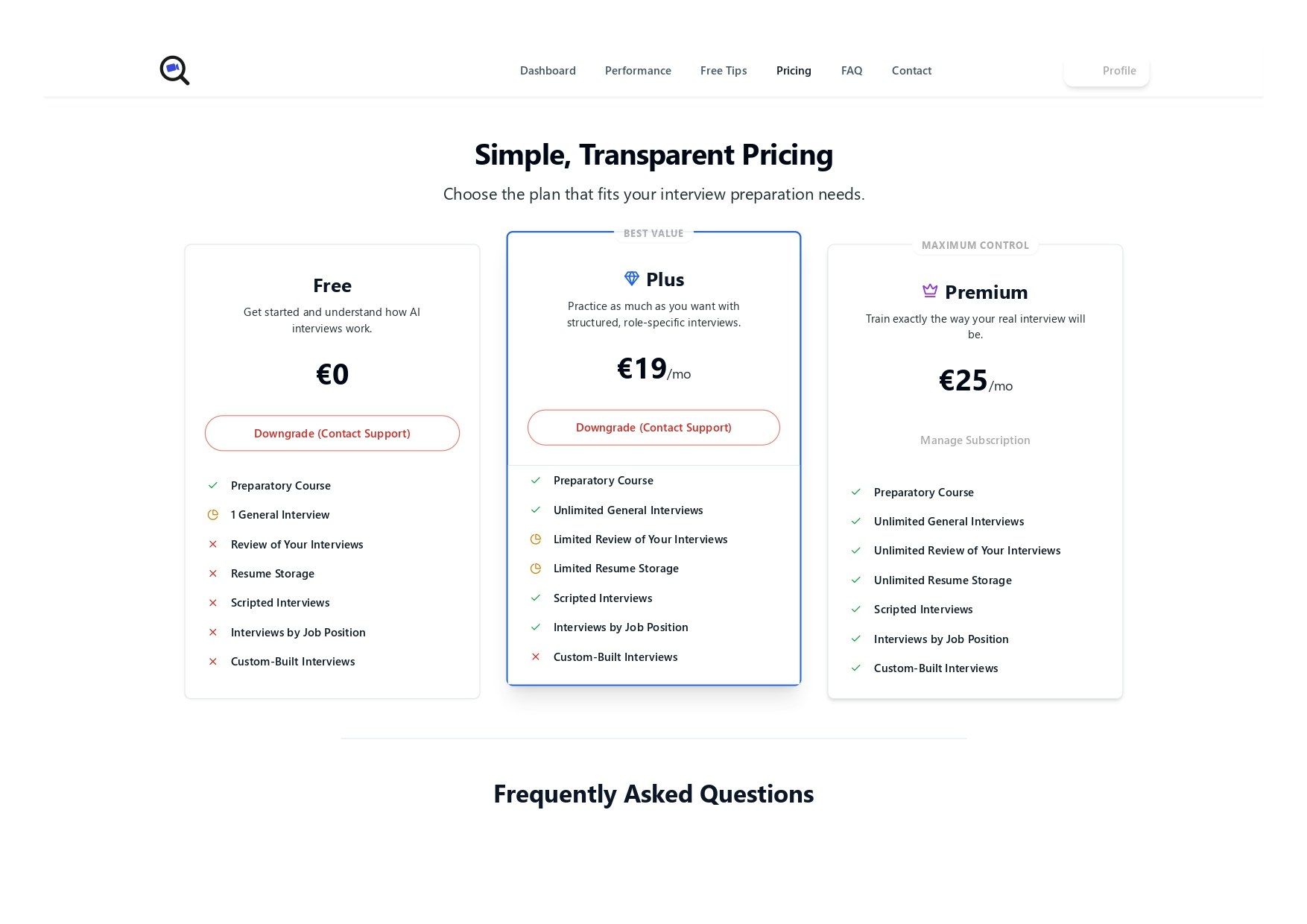Click the red X beside Custom-Built Interviews in Plus
The width and height of the screenshot is (1307, 924).
[x=535, y=656]
